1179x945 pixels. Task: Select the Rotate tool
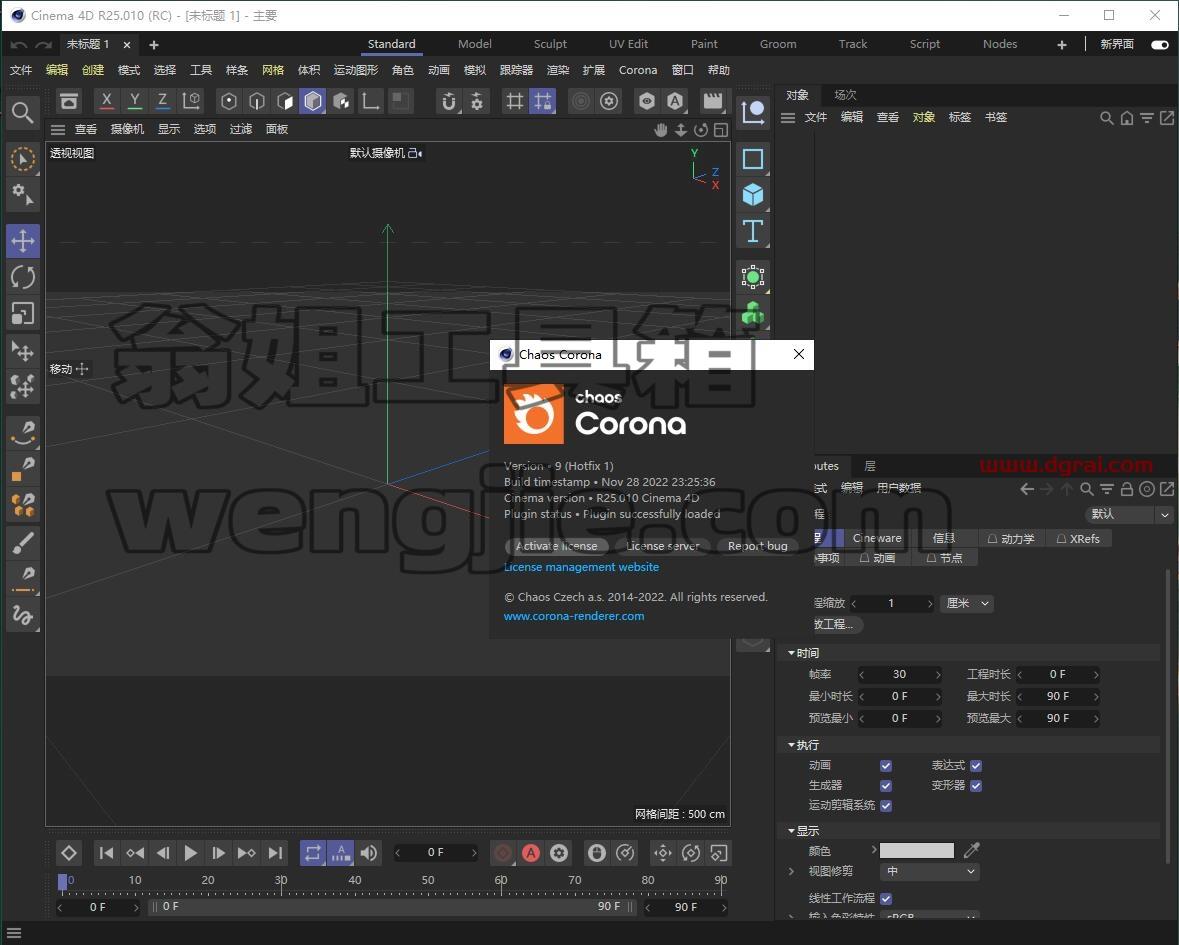point(23,277)
